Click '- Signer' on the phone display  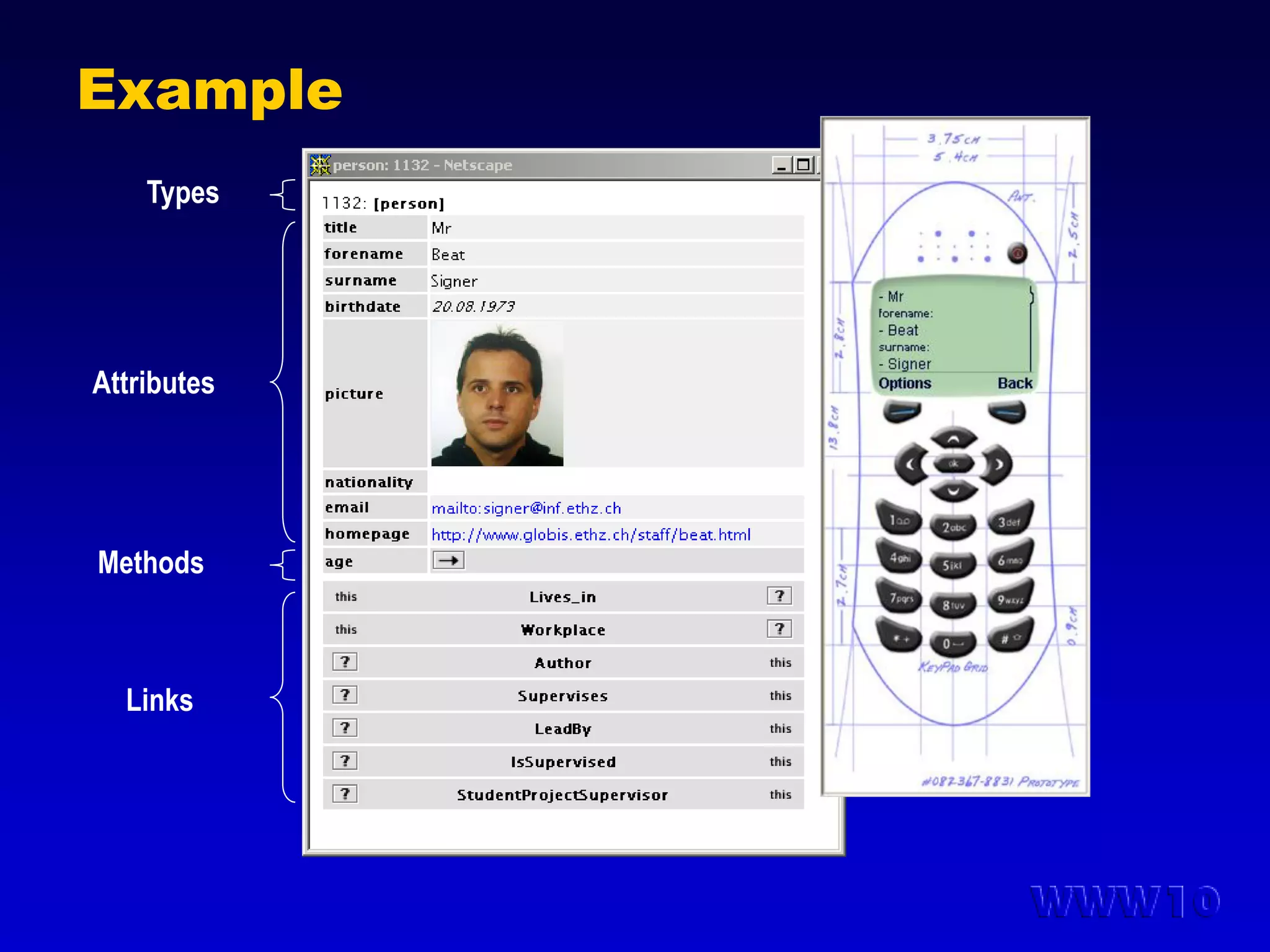point(905,364)
